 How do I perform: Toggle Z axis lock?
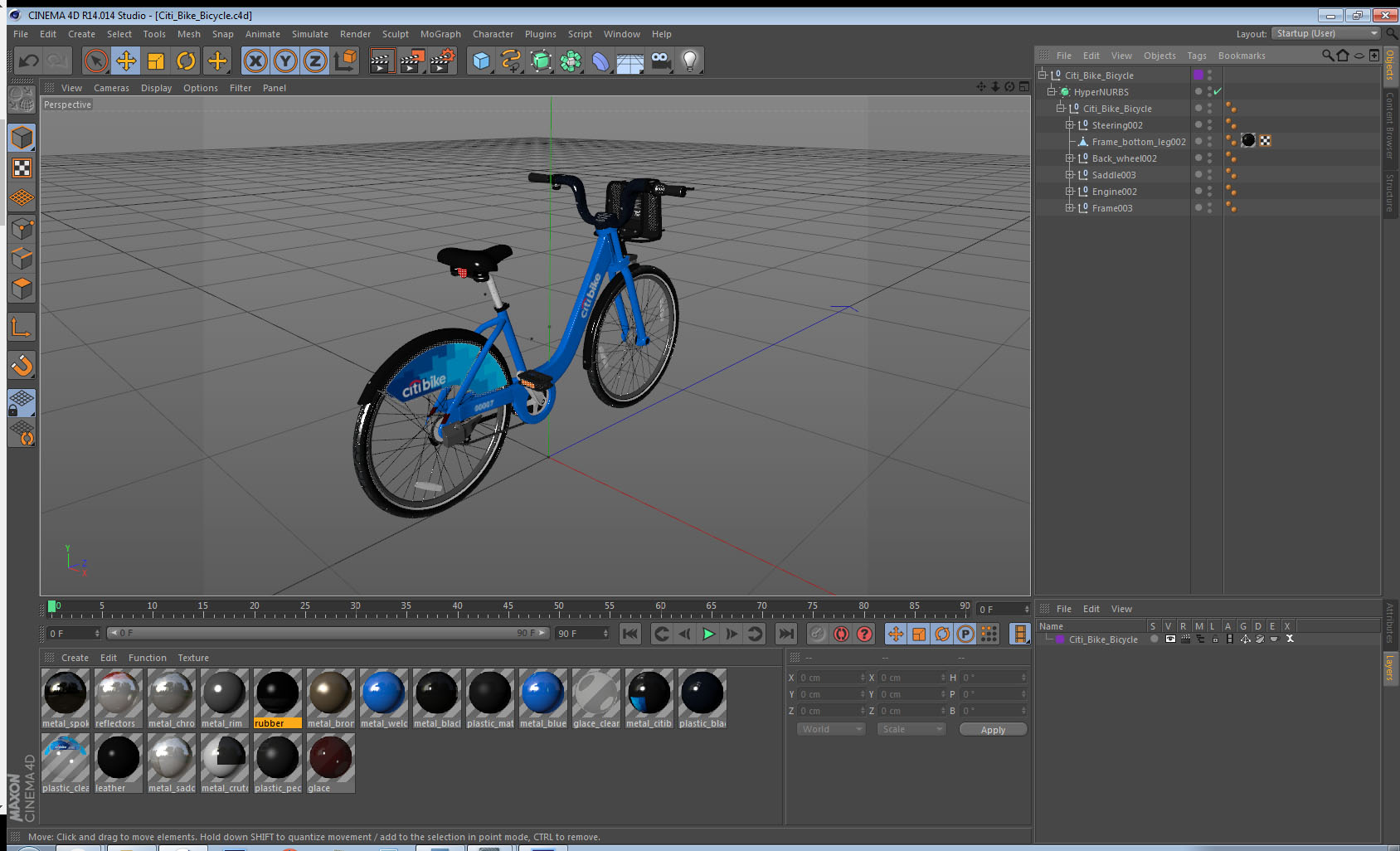pyautogui.click(x=315, y=61)
